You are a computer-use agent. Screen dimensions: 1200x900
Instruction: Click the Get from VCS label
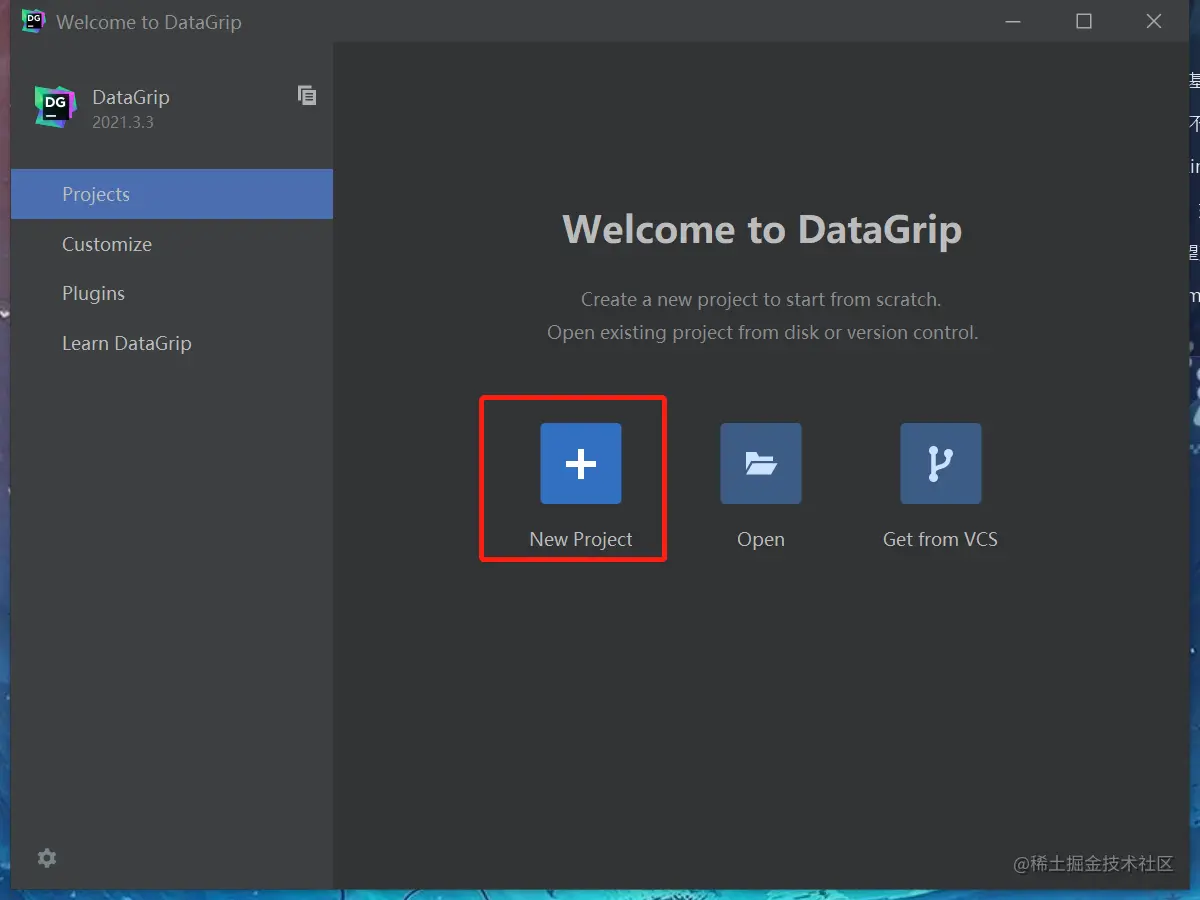click(940, 539)
